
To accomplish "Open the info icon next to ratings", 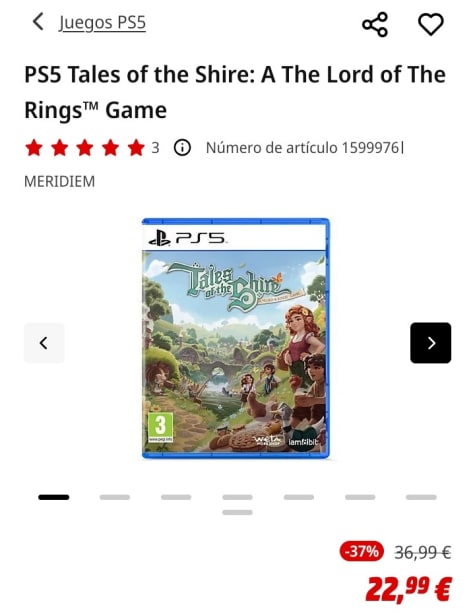I will [x=182, y=148].
